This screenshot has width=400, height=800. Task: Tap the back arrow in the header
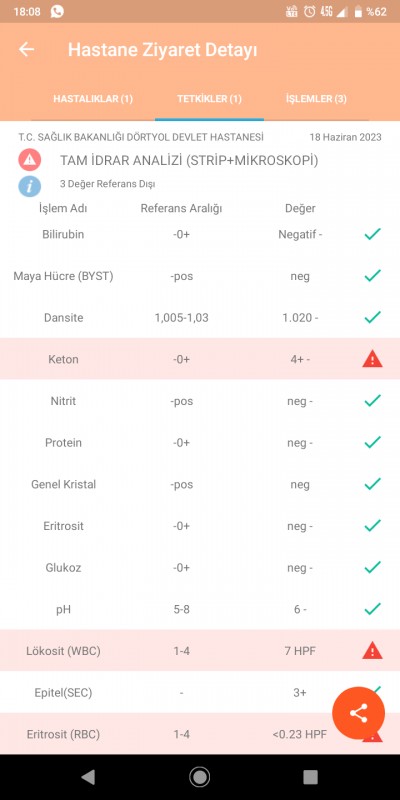27,49
